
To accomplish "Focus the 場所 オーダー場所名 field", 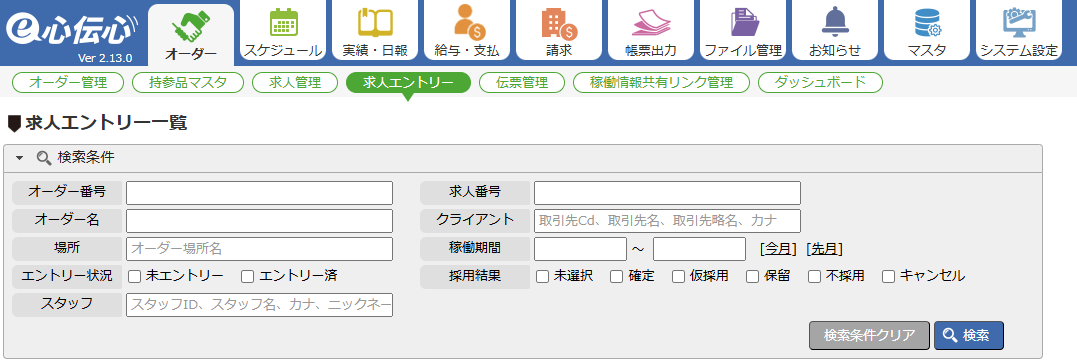I will coord(260,248).
